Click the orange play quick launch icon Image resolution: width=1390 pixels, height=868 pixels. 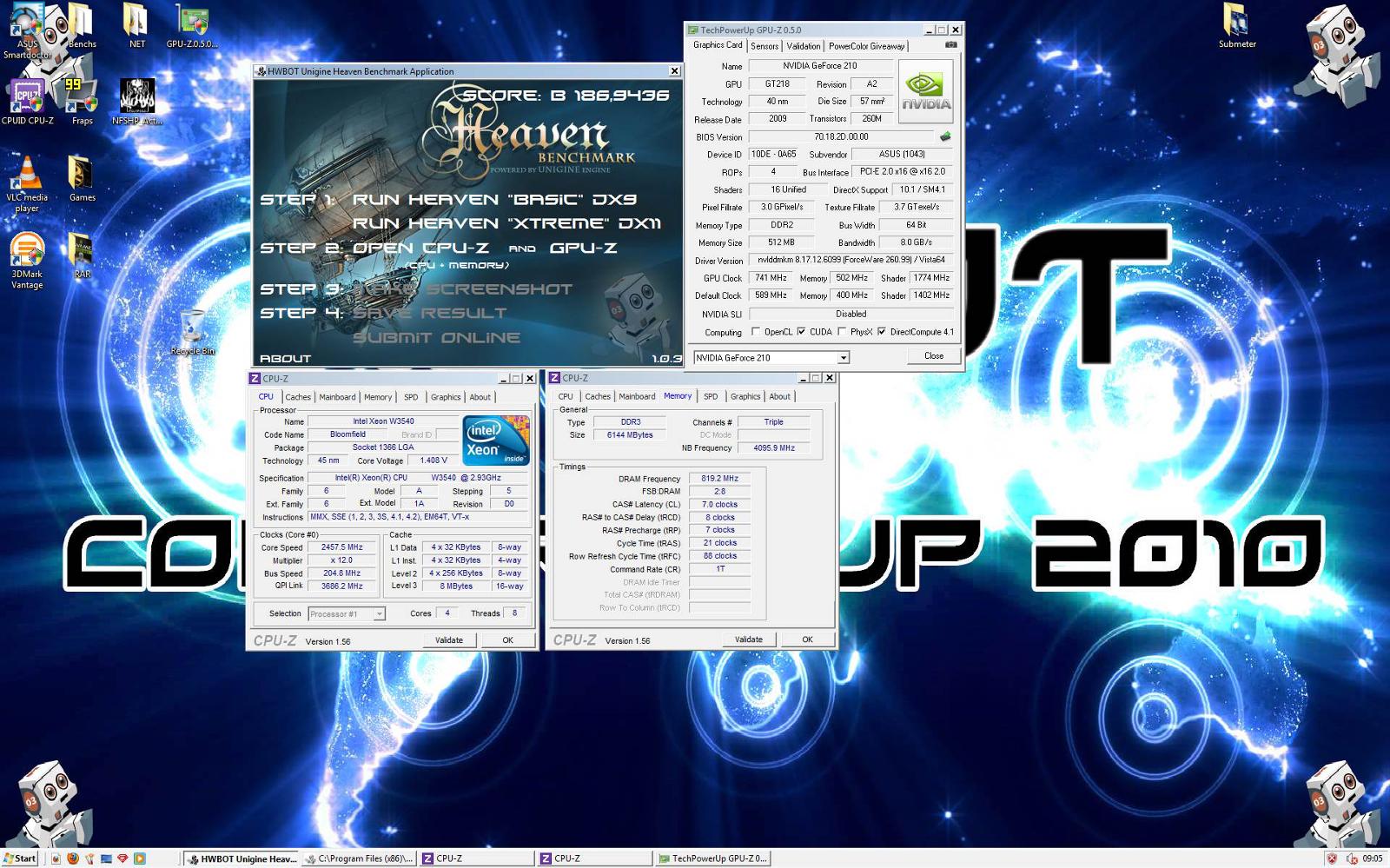pos(139,858)
